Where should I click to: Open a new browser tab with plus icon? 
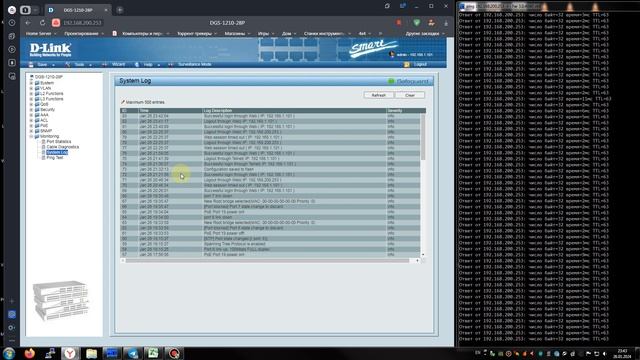coord(120,10)
